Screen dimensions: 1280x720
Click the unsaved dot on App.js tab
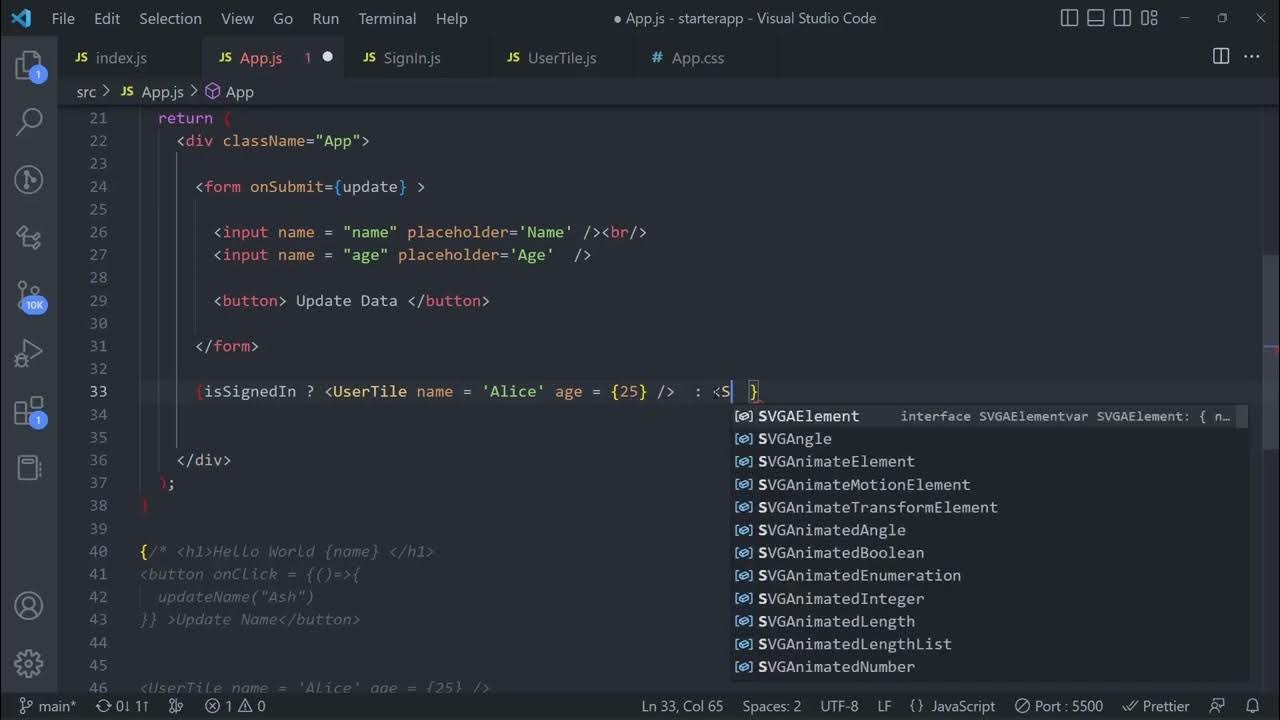(327, 57)
